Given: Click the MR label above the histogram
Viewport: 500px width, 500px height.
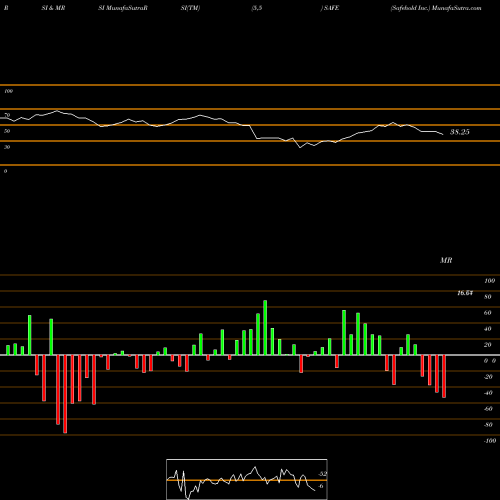Looking at the screenshot, I should (446, 260).
